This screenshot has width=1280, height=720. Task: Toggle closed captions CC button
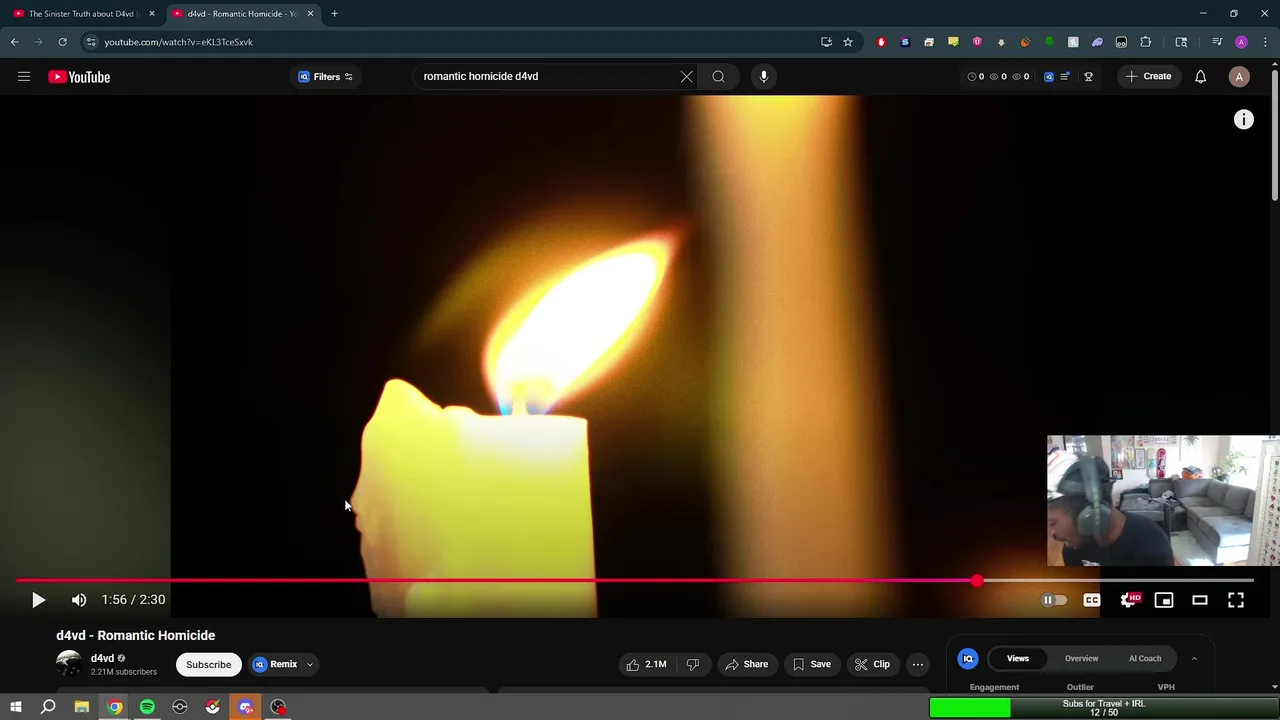pos(1091,600)
